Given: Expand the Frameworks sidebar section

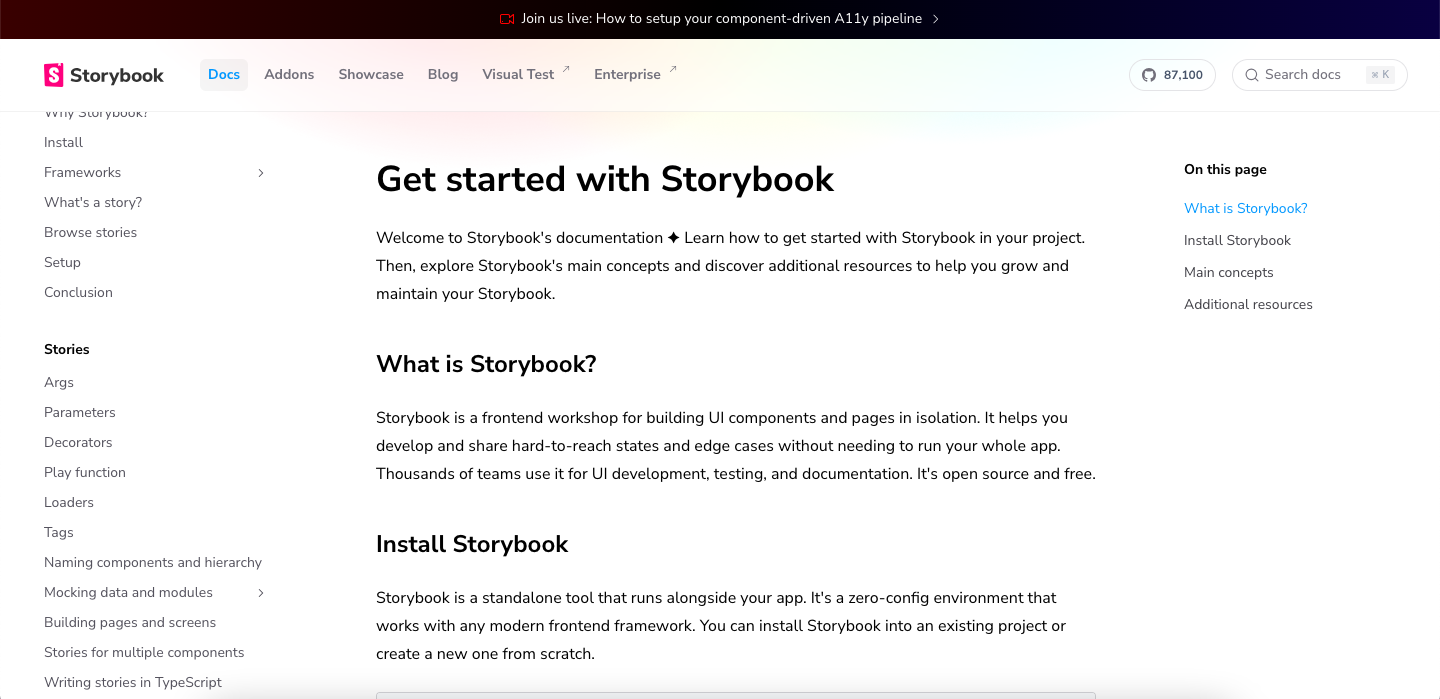Looking at the screenshot, I should click(261, 173).
